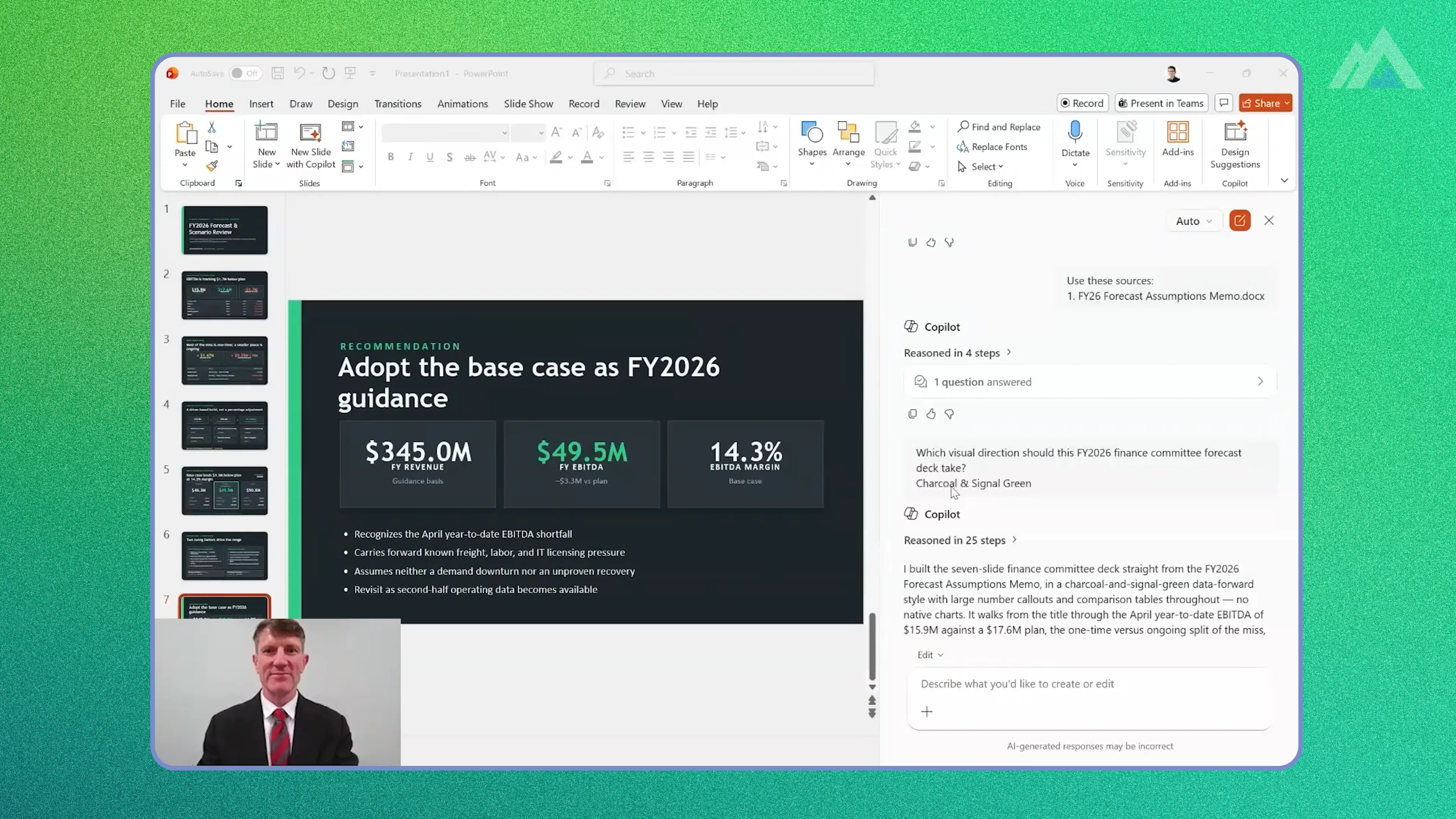
Task: Open the comments pane icon
Action: coord(1224,103)
